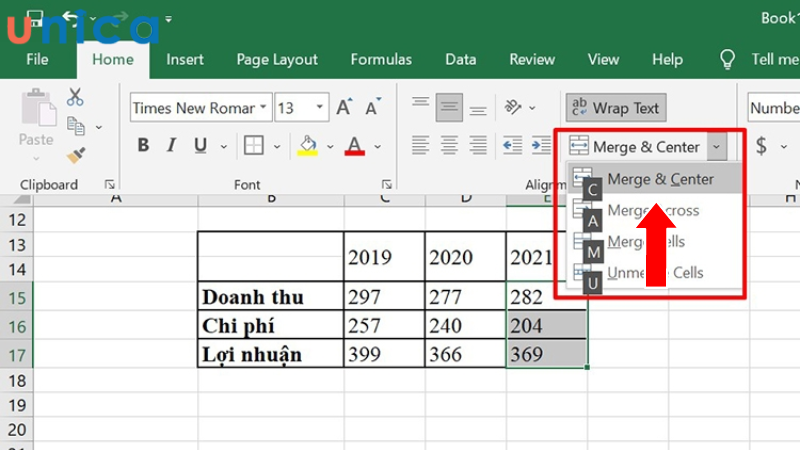Open the Formulas tab

381,60
